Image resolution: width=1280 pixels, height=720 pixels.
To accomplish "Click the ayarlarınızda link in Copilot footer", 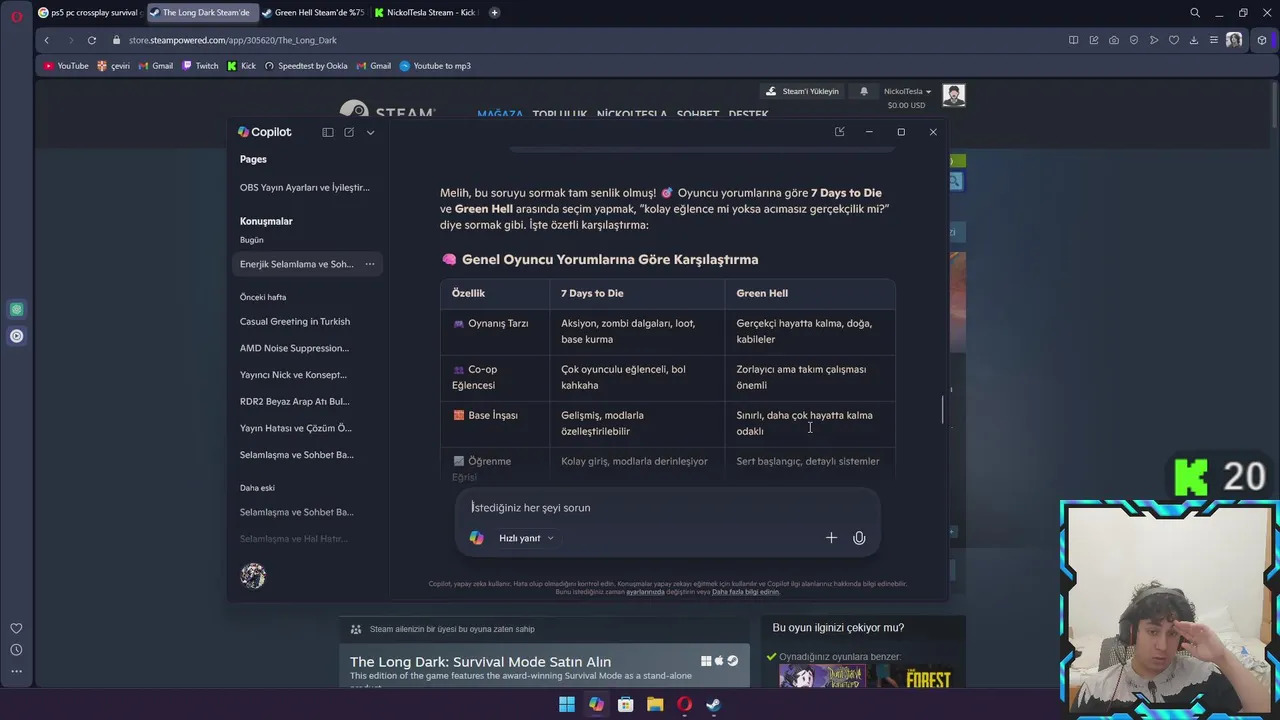I will (x=645, y=592).
